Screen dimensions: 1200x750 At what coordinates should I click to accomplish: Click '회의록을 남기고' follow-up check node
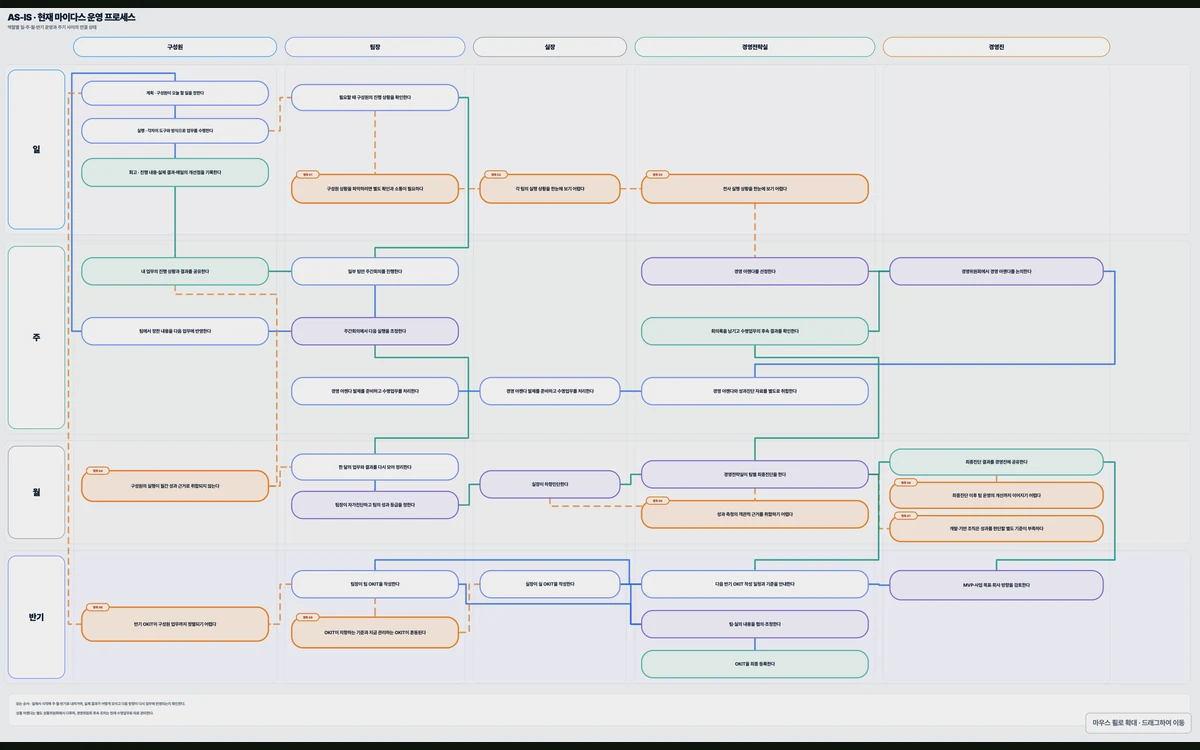[755, 331]
